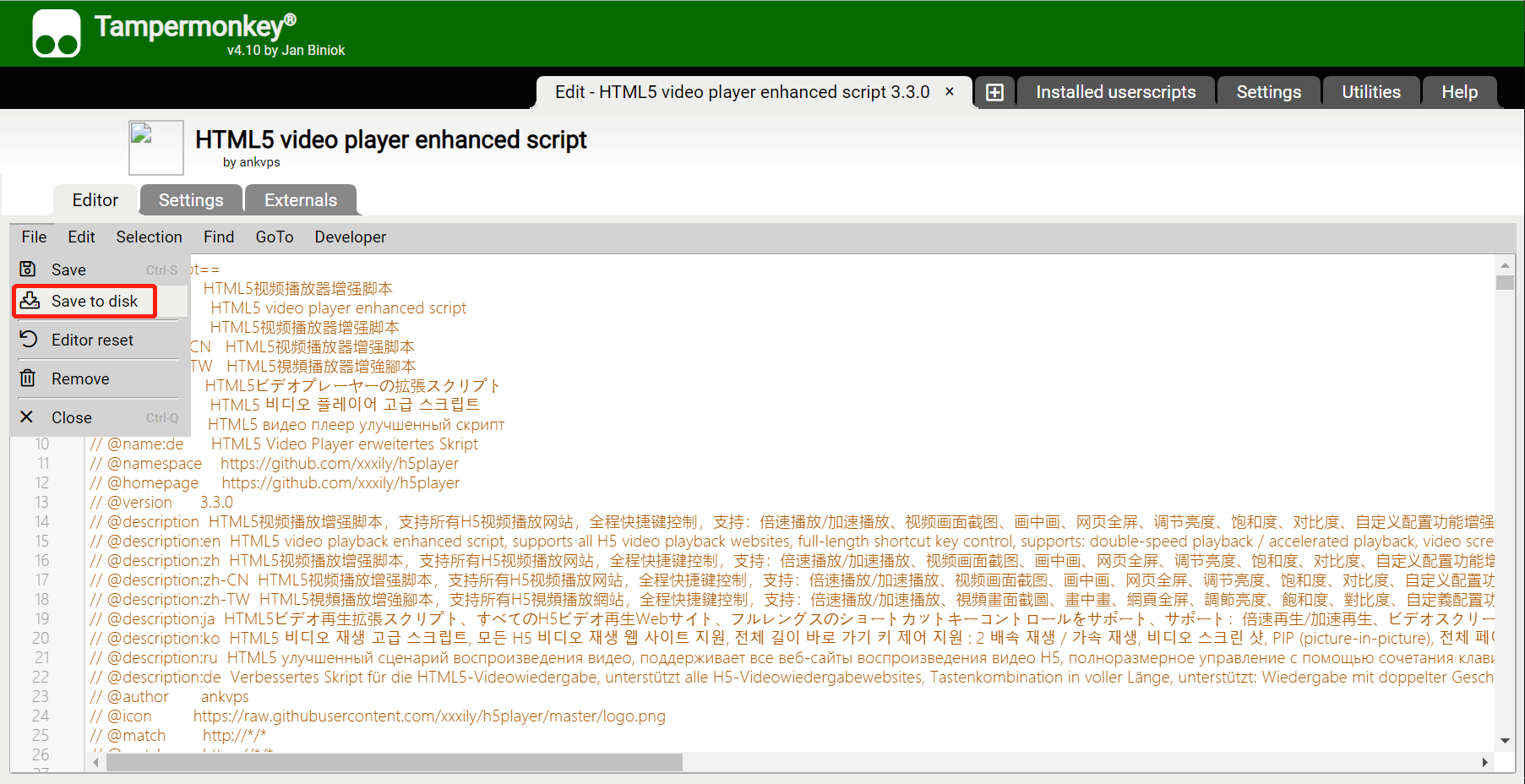Open the File menu
Image resolution: width=1525 pixels, height=784 pixels.
pyautogui.click(x=34, y=237)
